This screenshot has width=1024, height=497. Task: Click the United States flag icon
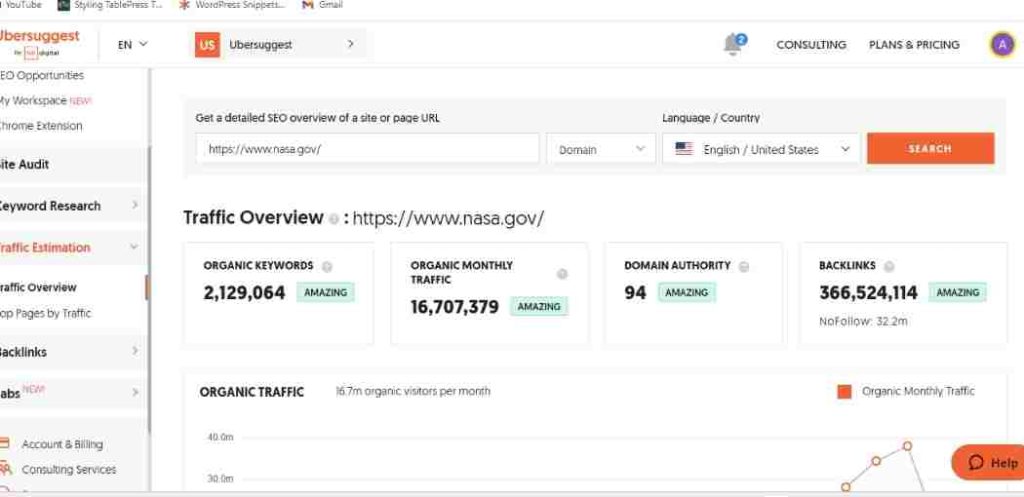[x=684, y=149]
